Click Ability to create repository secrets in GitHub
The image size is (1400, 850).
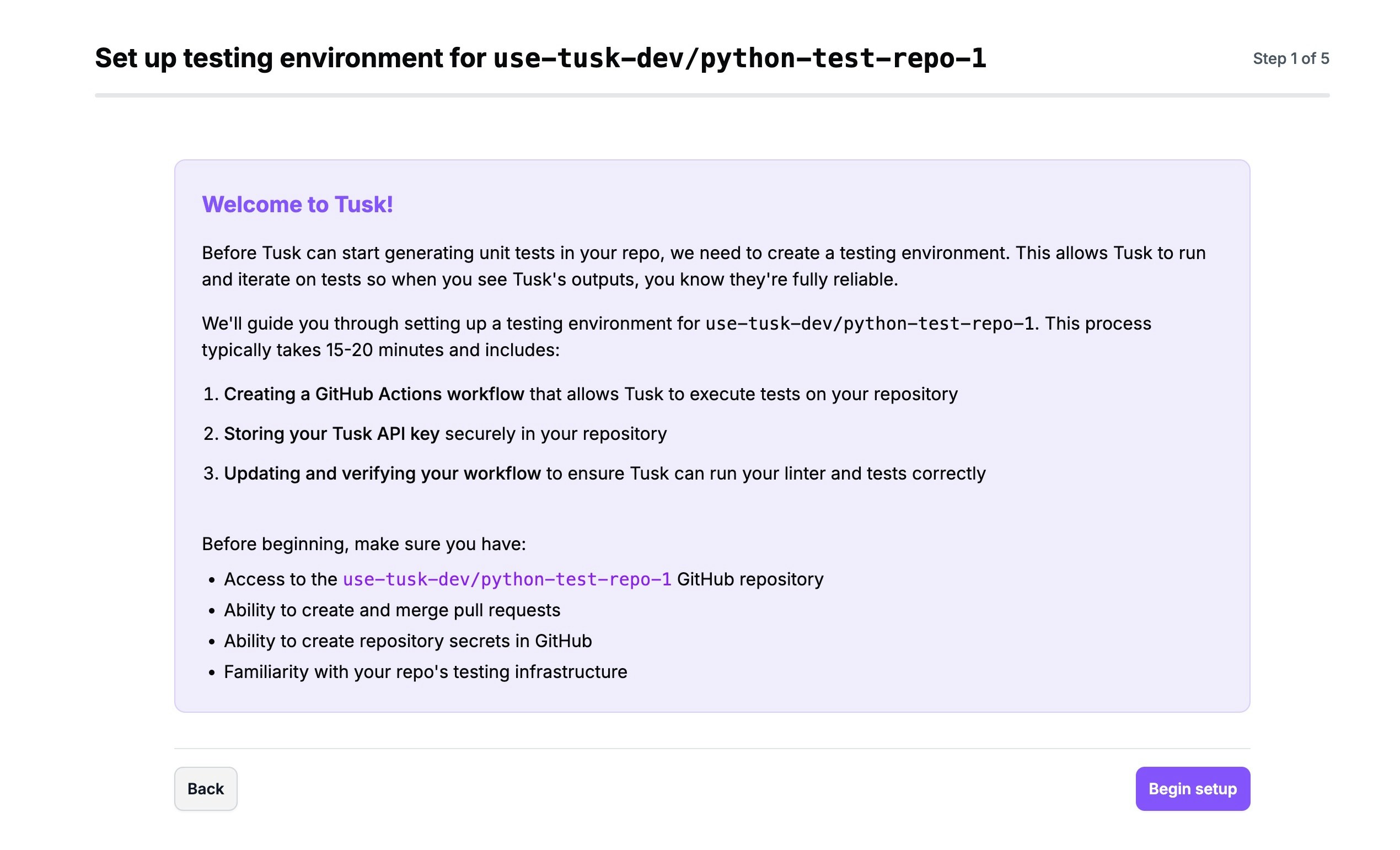(408, 641)
